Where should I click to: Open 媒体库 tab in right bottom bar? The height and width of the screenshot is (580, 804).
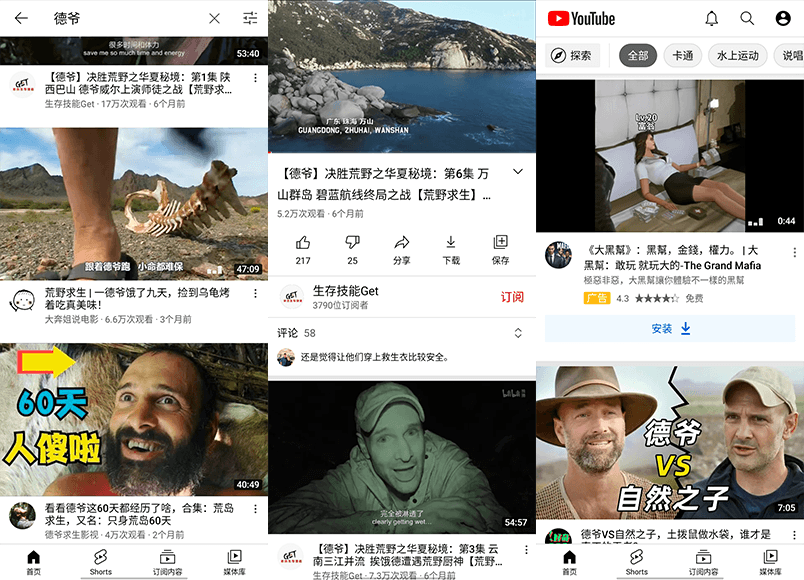click(x=770, y=563)
